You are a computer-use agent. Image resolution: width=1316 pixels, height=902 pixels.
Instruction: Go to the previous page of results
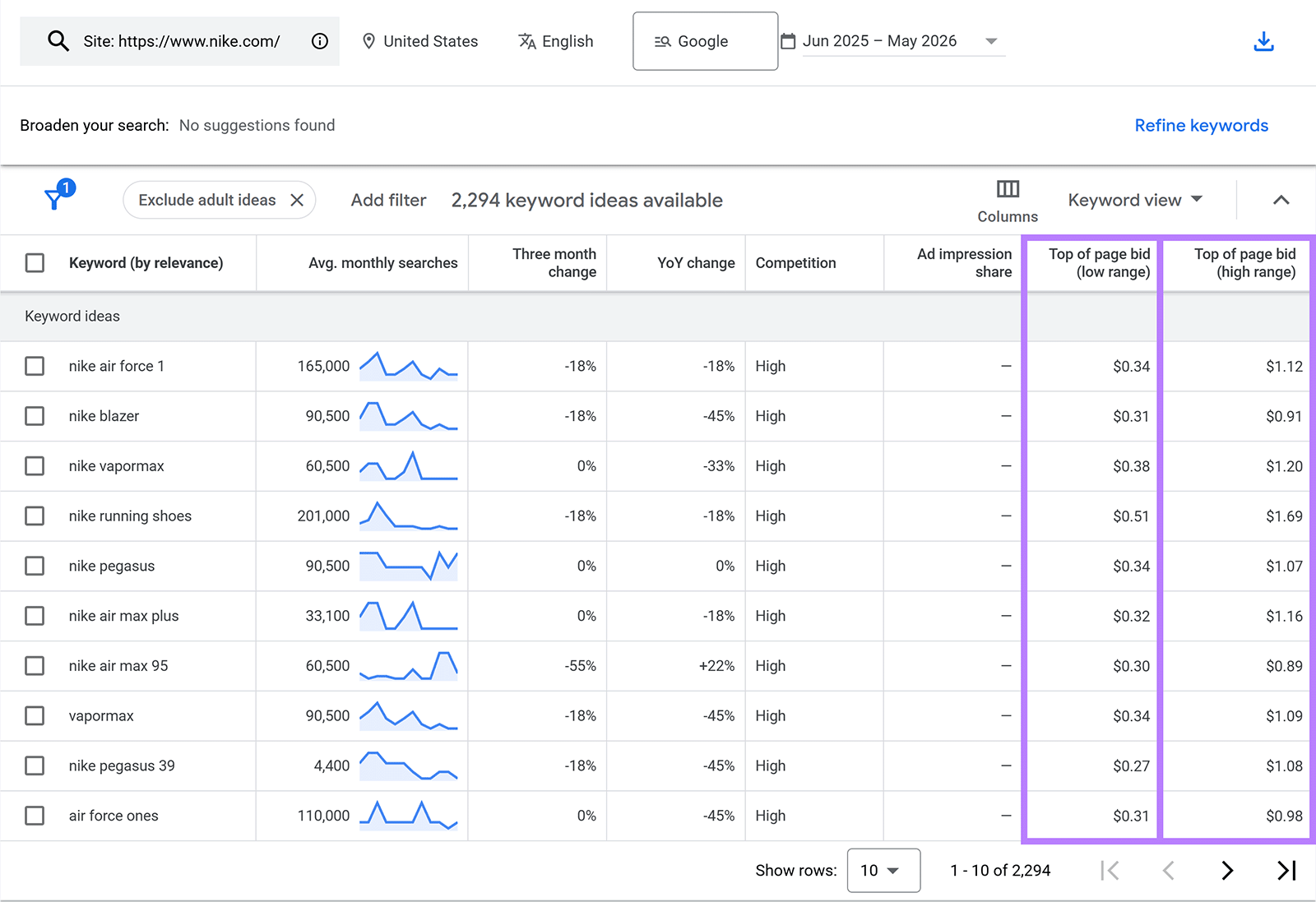click(1168, 870)
